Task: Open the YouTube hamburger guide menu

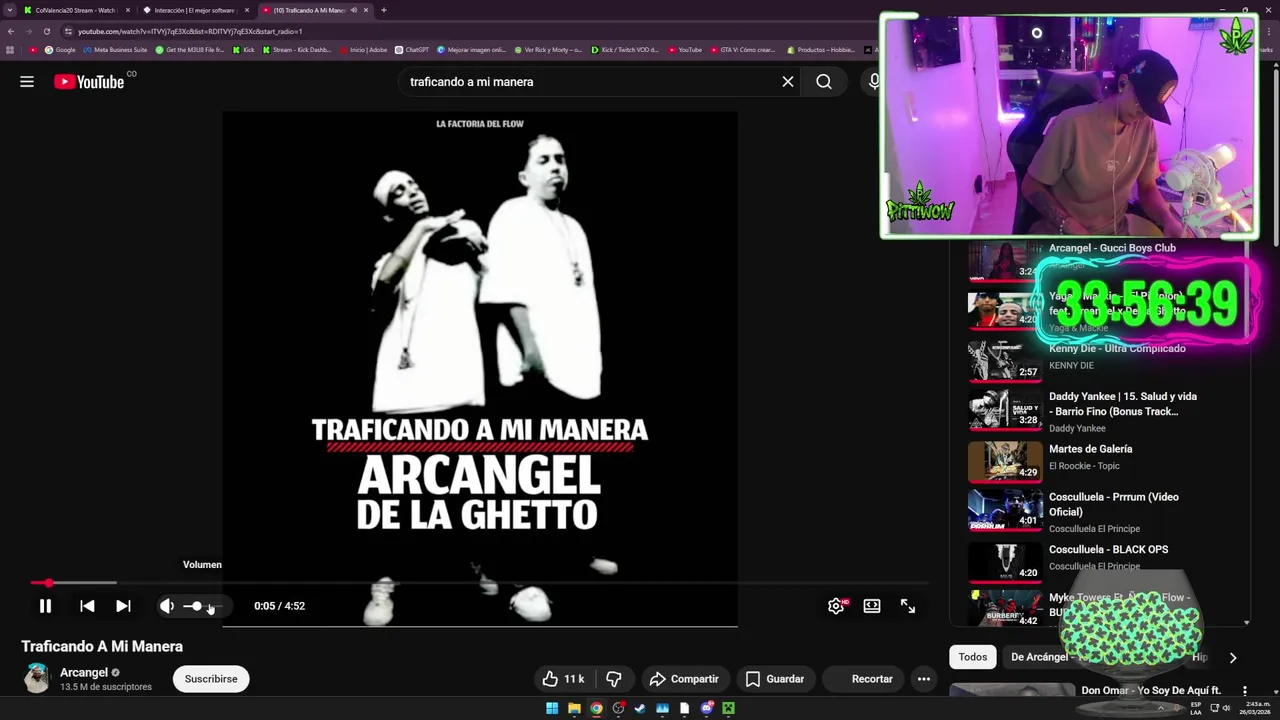Action: click(x=27, y=82)
